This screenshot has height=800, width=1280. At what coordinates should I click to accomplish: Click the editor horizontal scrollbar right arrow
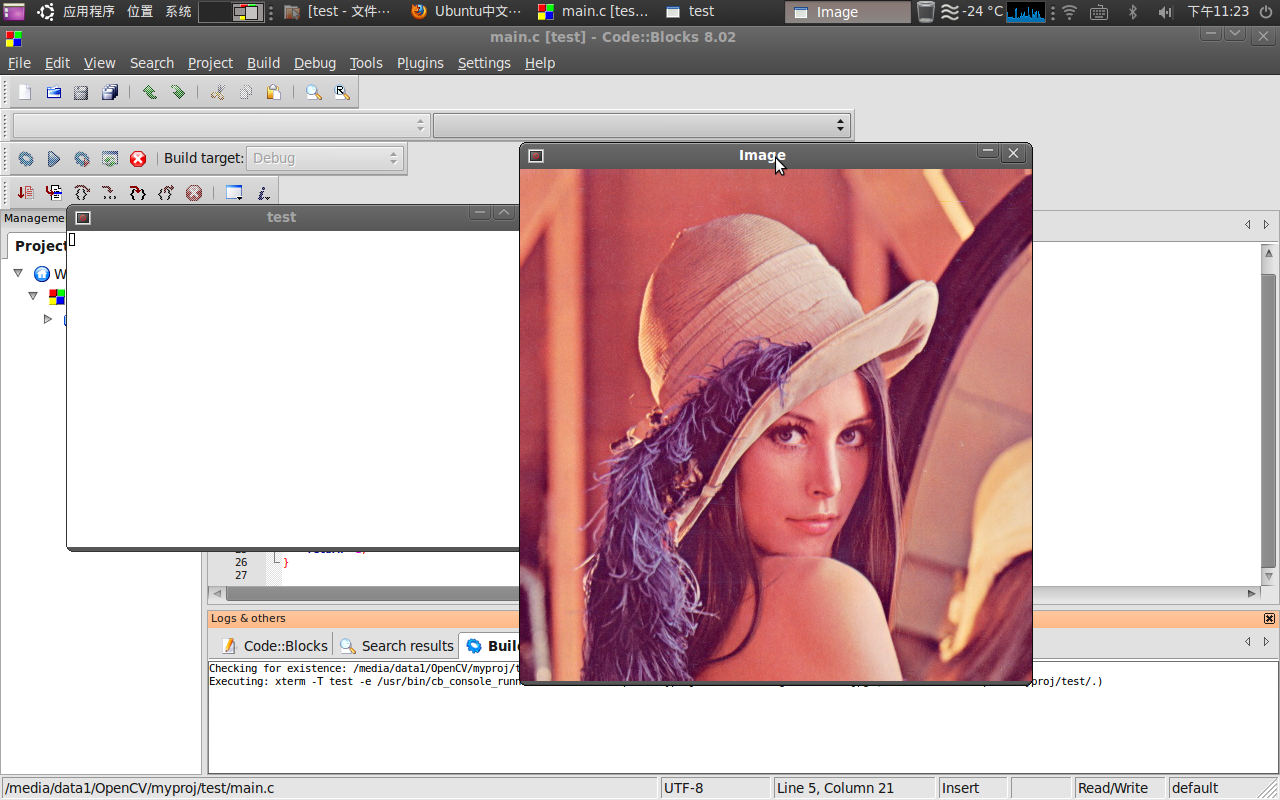point(1252,593)
